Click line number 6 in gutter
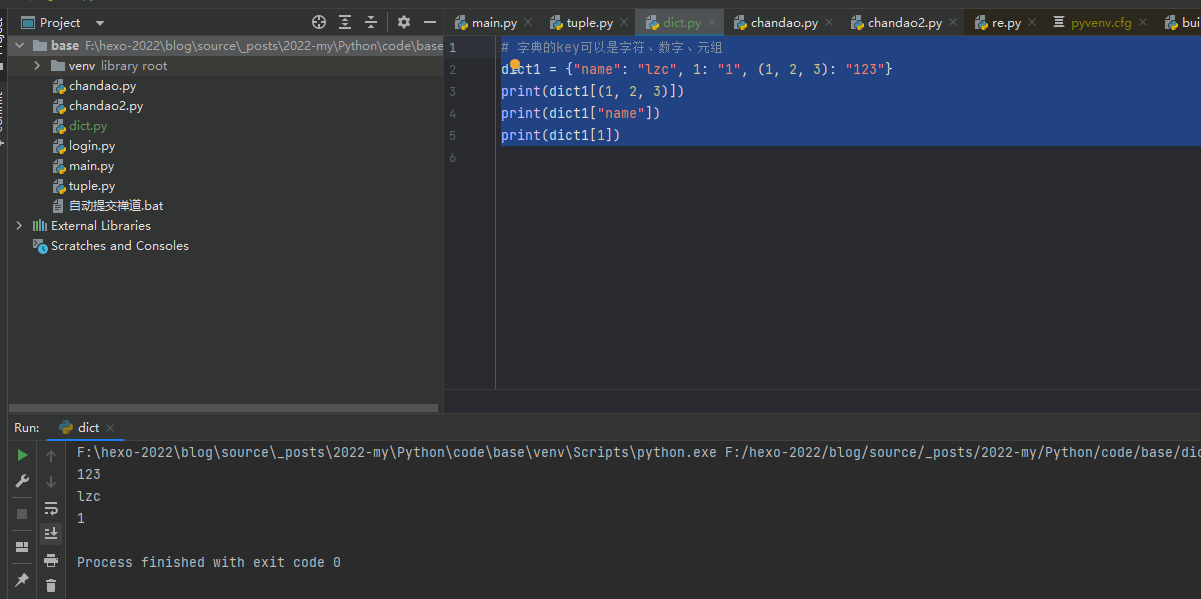1201x599 pixels. (x=453, y=157)
